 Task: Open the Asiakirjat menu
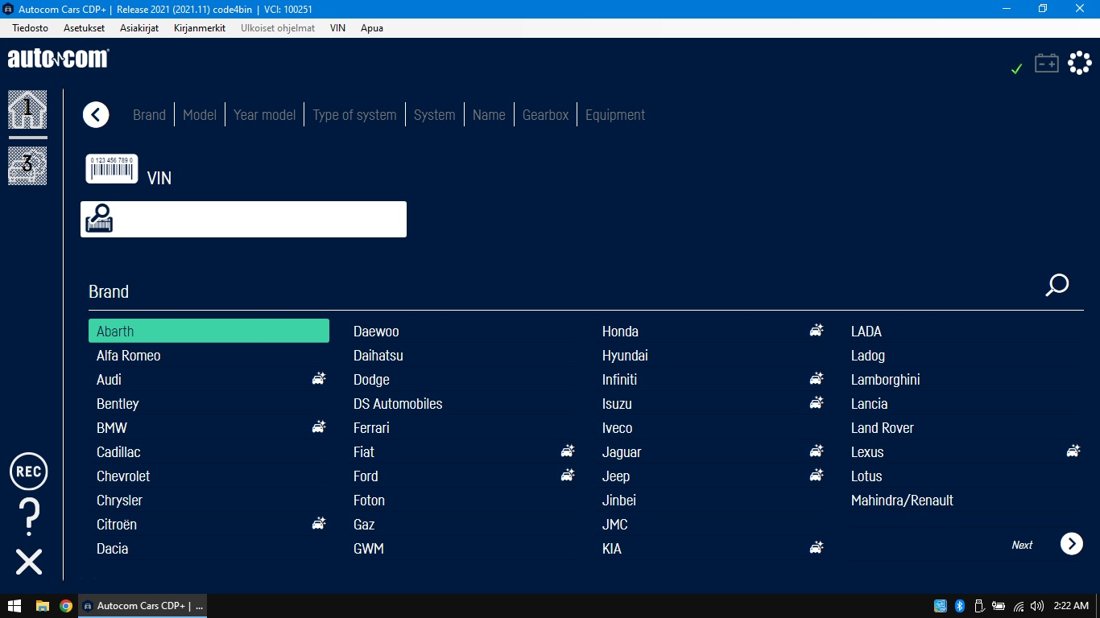[x=139, y=28]
